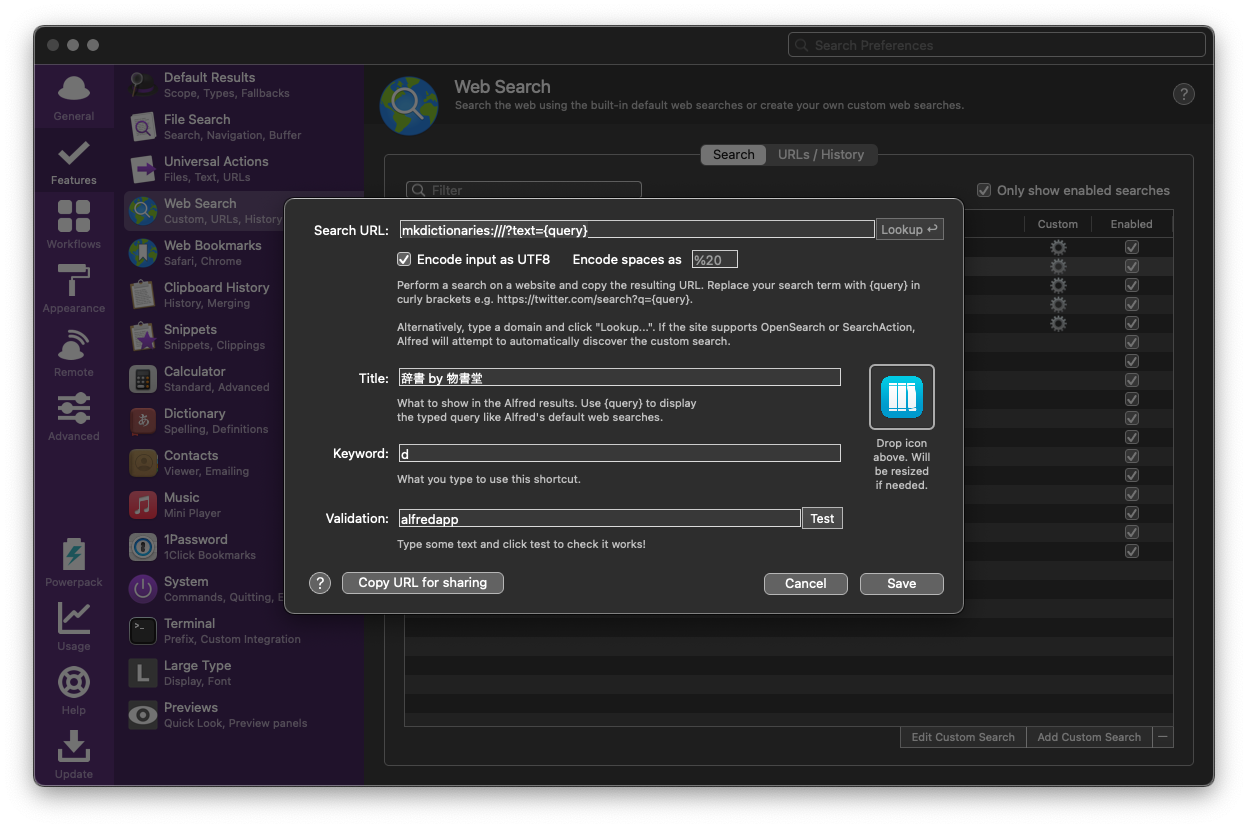This screenshot has height=828, width=1248.
Task: Open Clipboard History feature
Action: 204,295
